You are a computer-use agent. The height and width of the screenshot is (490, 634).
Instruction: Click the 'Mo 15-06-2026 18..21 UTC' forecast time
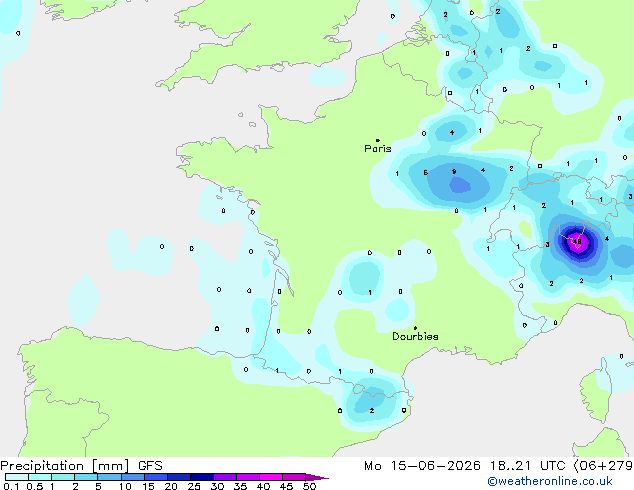coord(465,466)
